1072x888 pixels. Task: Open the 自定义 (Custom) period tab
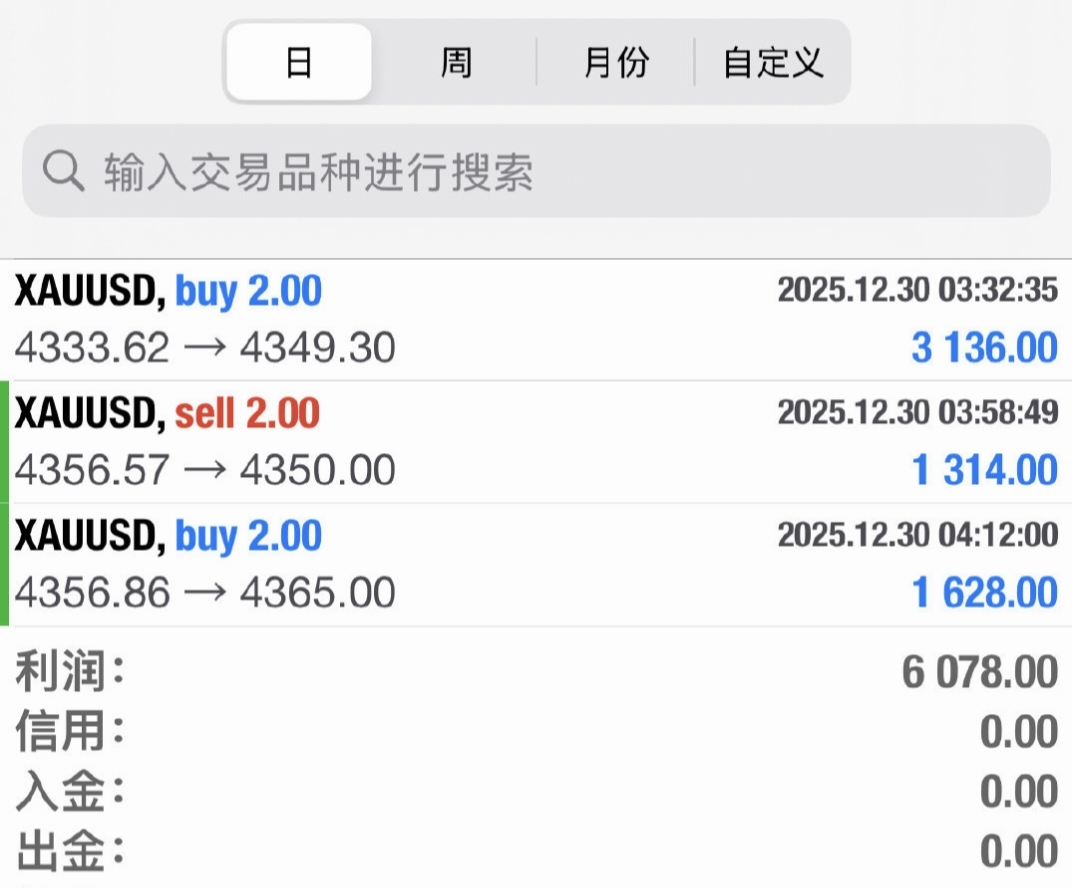pos(773,63)
